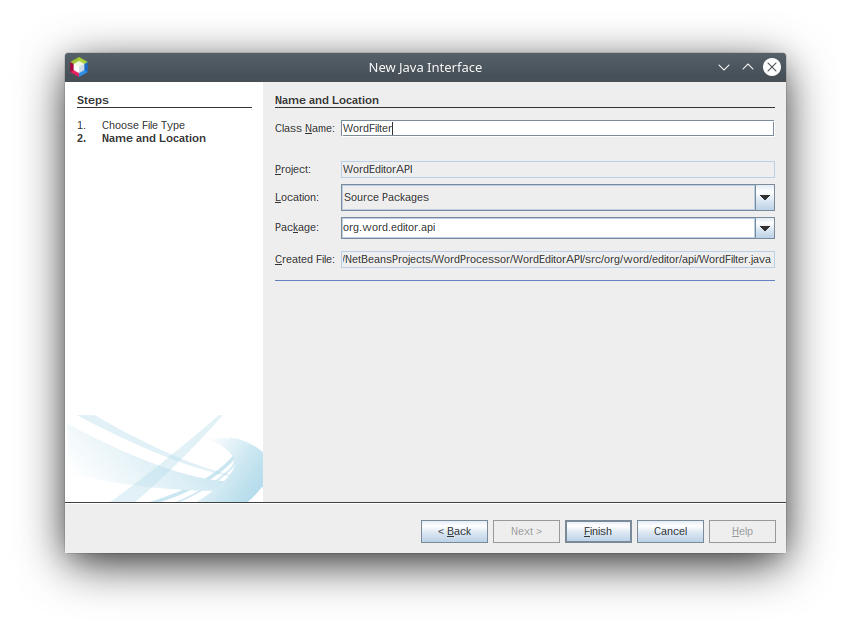
Task: Click the greyed-out Next button
Action: [526, 531]
